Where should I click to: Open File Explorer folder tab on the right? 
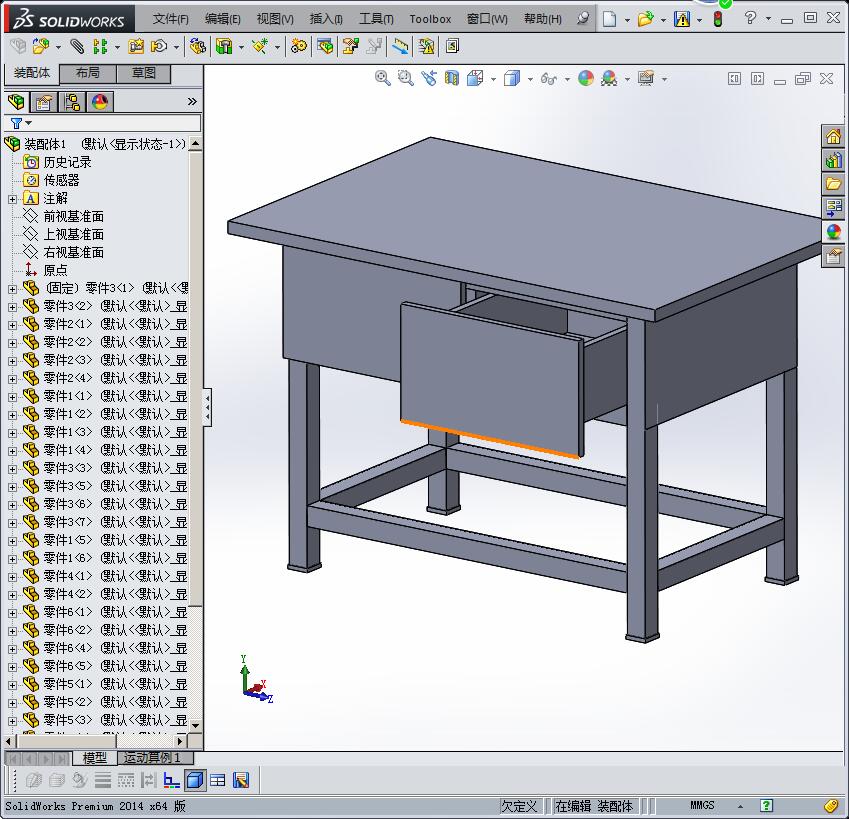[833, 184]
